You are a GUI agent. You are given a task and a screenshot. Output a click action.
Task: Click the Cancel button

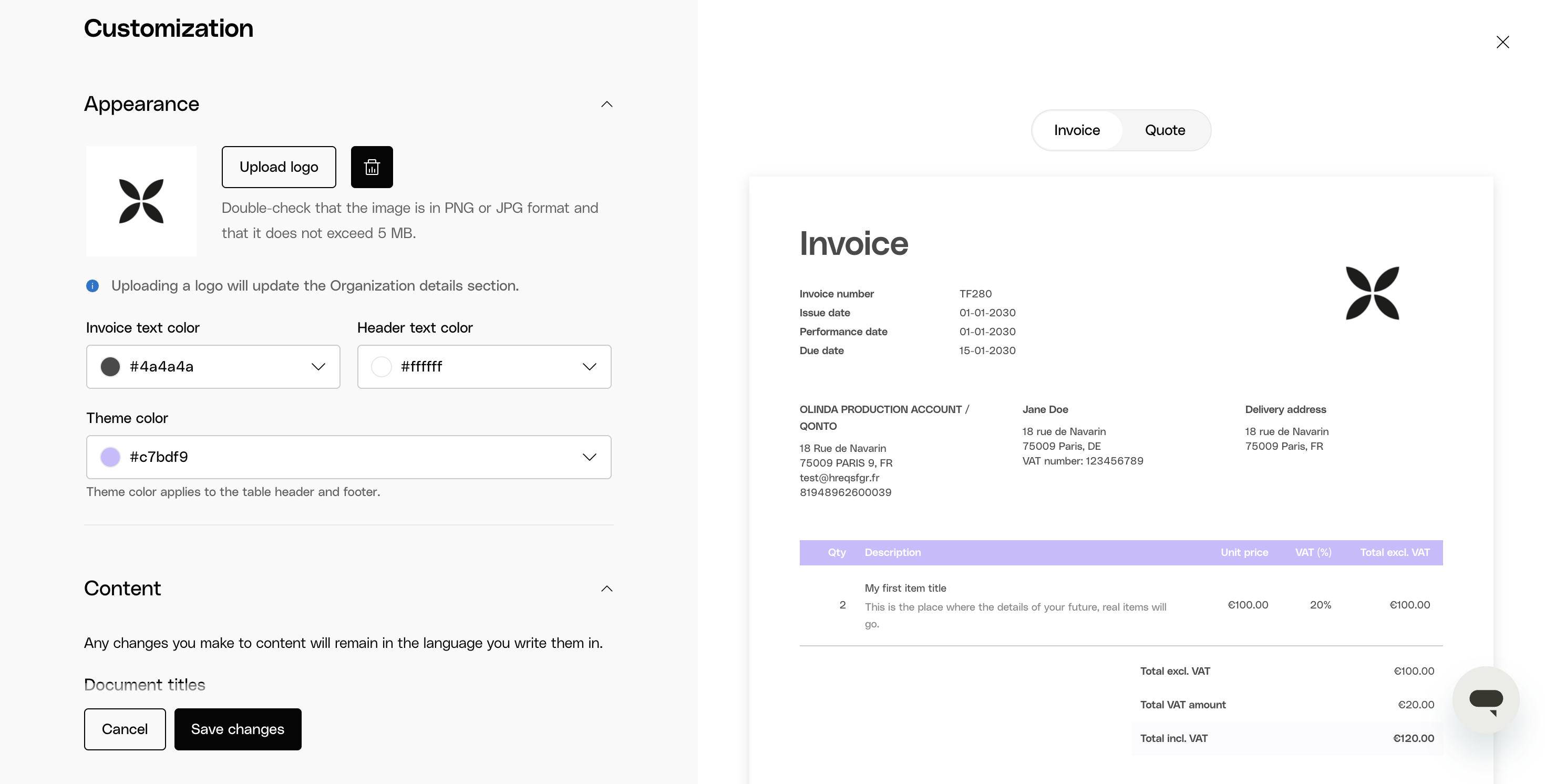click(125, 729)
